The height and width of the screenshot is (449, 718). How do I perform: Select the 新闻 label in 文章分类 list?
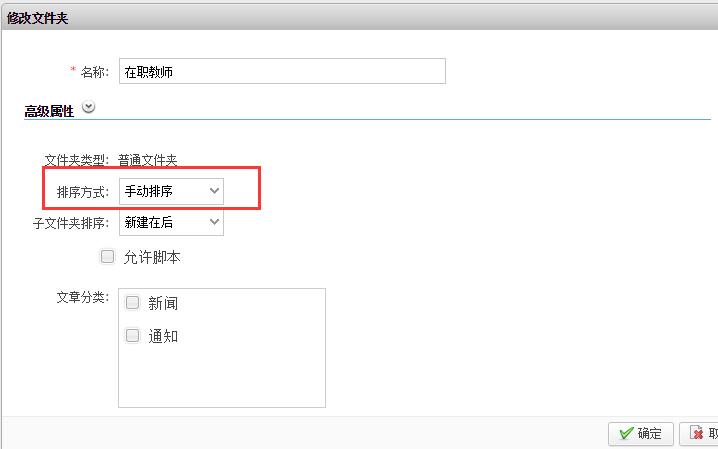pyautogui.click(x=163, y=304)
